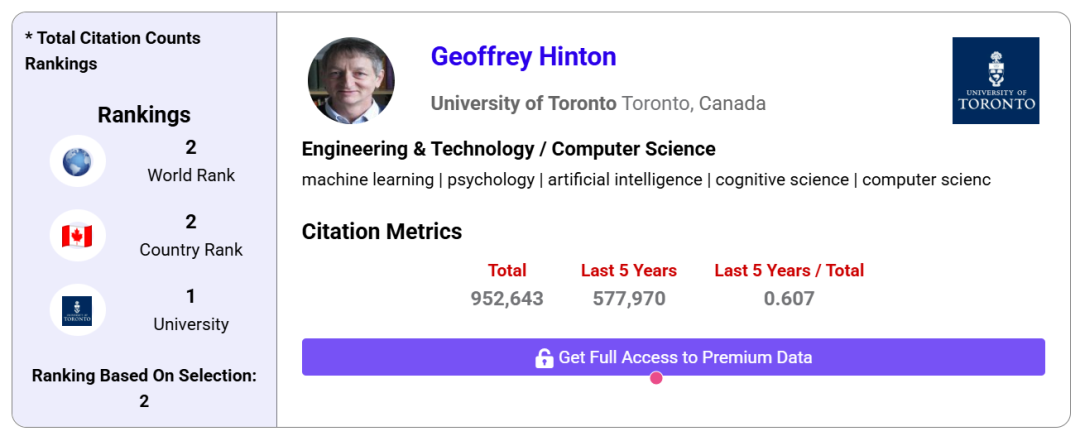The height and width of the screenshot is (436, 1080).
Task: Click the cognitive science topic tag
Action: click(782, 180)
